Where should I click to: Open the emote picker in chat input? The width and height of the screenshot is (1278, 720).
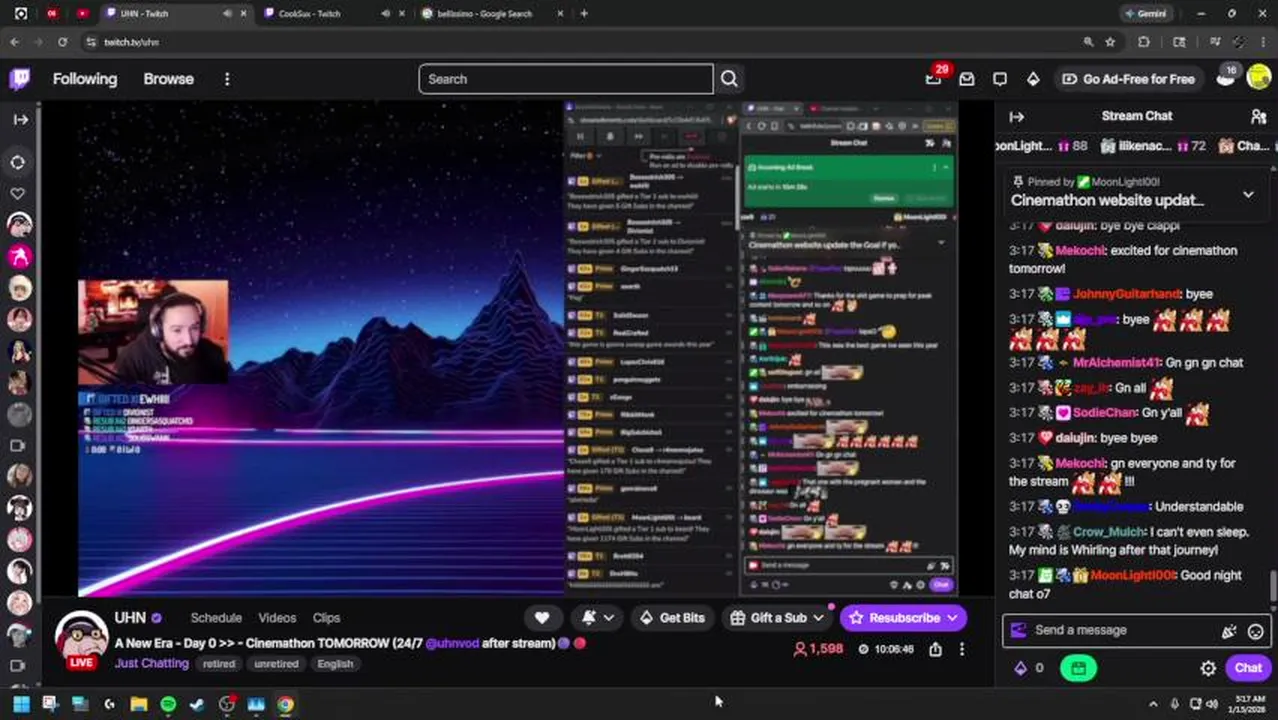1256,631
